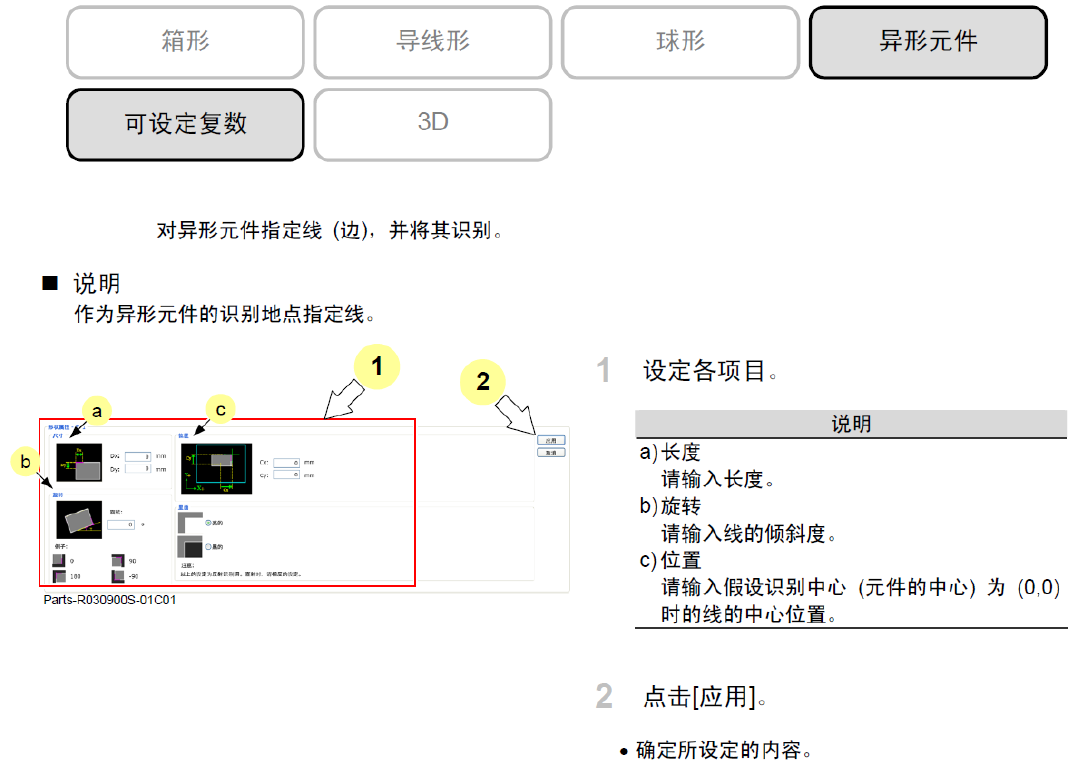The height and width of the screenshot is (770, 1078).
Task: Click the 180 degree rotation example icon
Action: 59,576
